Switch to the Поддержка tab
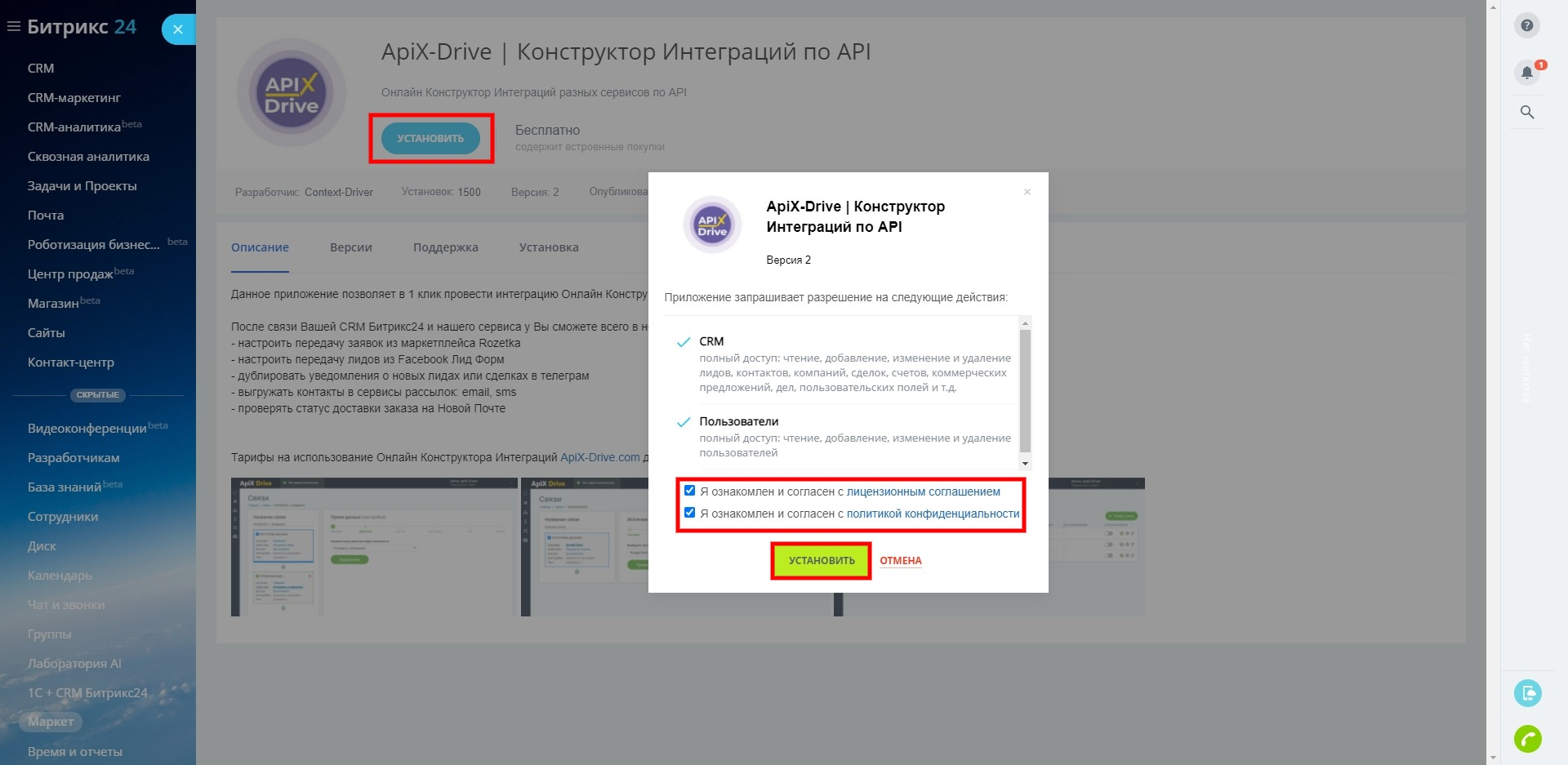This screenshot has width=1568, height=765. coord(446,247)
